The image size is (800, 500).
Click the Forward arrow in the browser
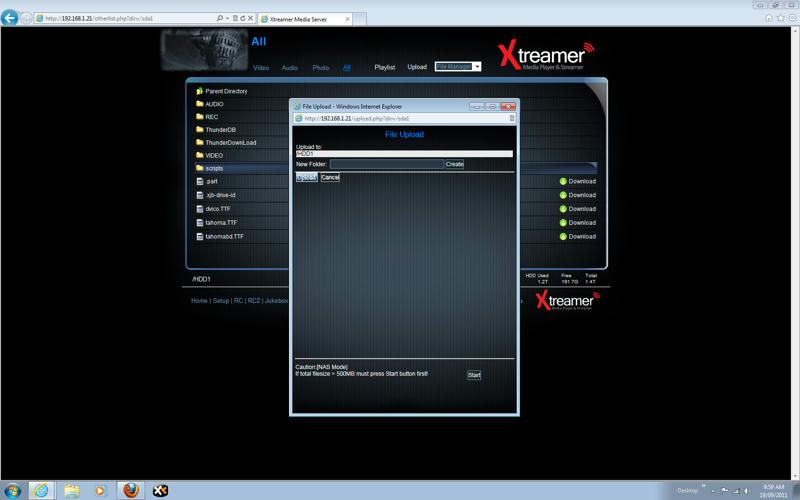pyautogui.click(x=26, y=18)
